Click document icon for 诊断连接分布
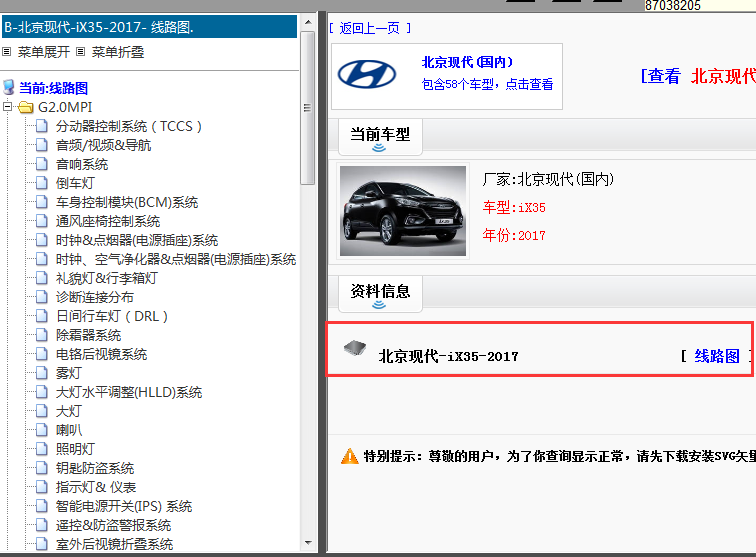 42,297
